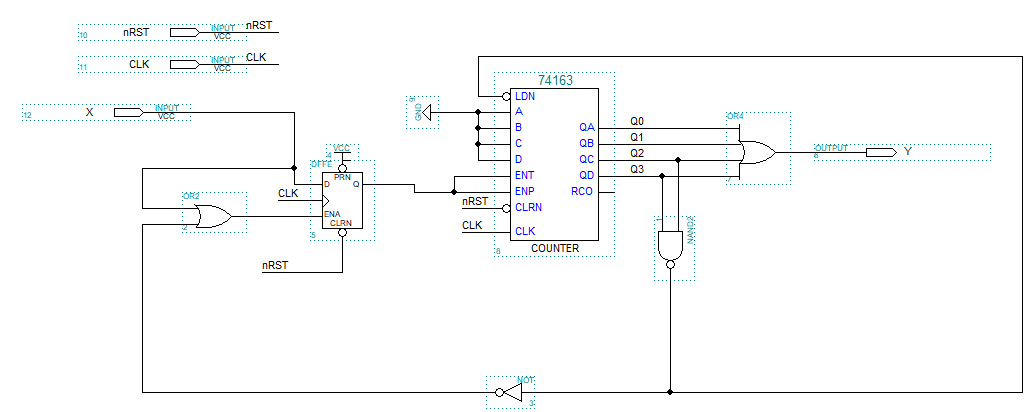Click the COUNTER label under the chip
1030x412 pixels.
click(555, 248)
